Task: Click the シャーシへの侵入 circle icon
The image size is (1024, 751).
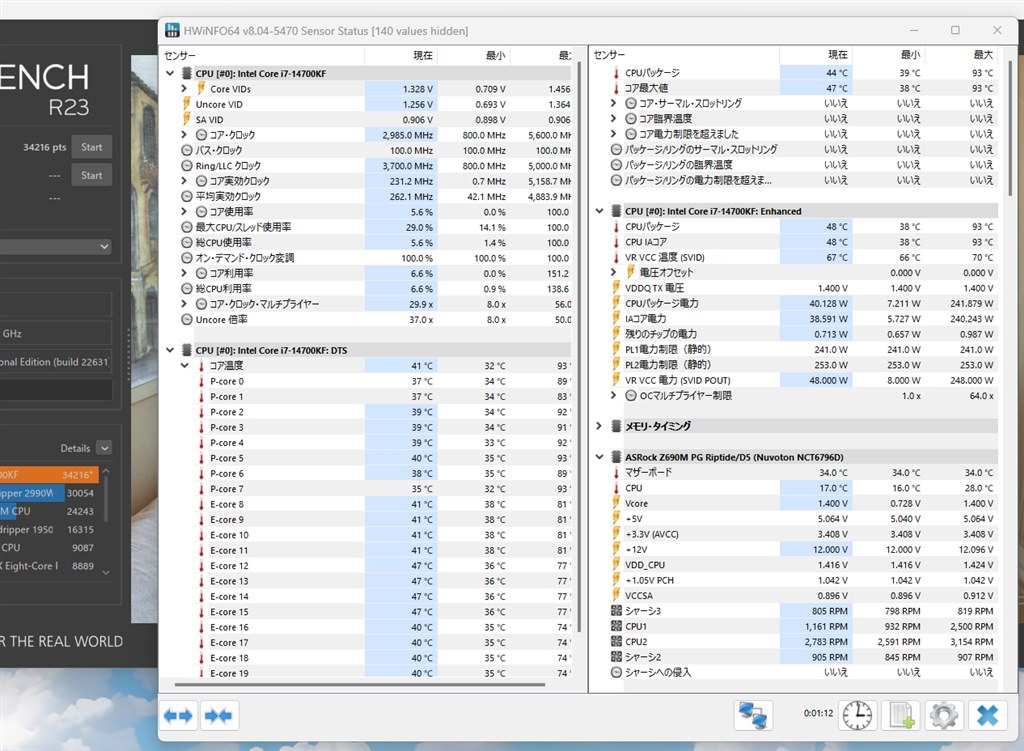Action: (x=616, y=672)
